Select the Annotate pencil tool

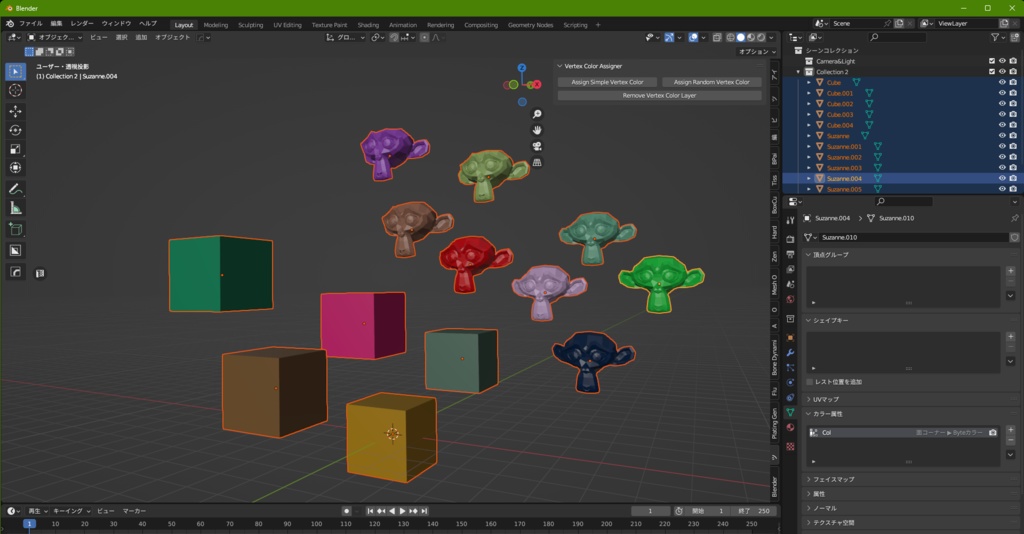pyautogui.click(x=16, y=189)
